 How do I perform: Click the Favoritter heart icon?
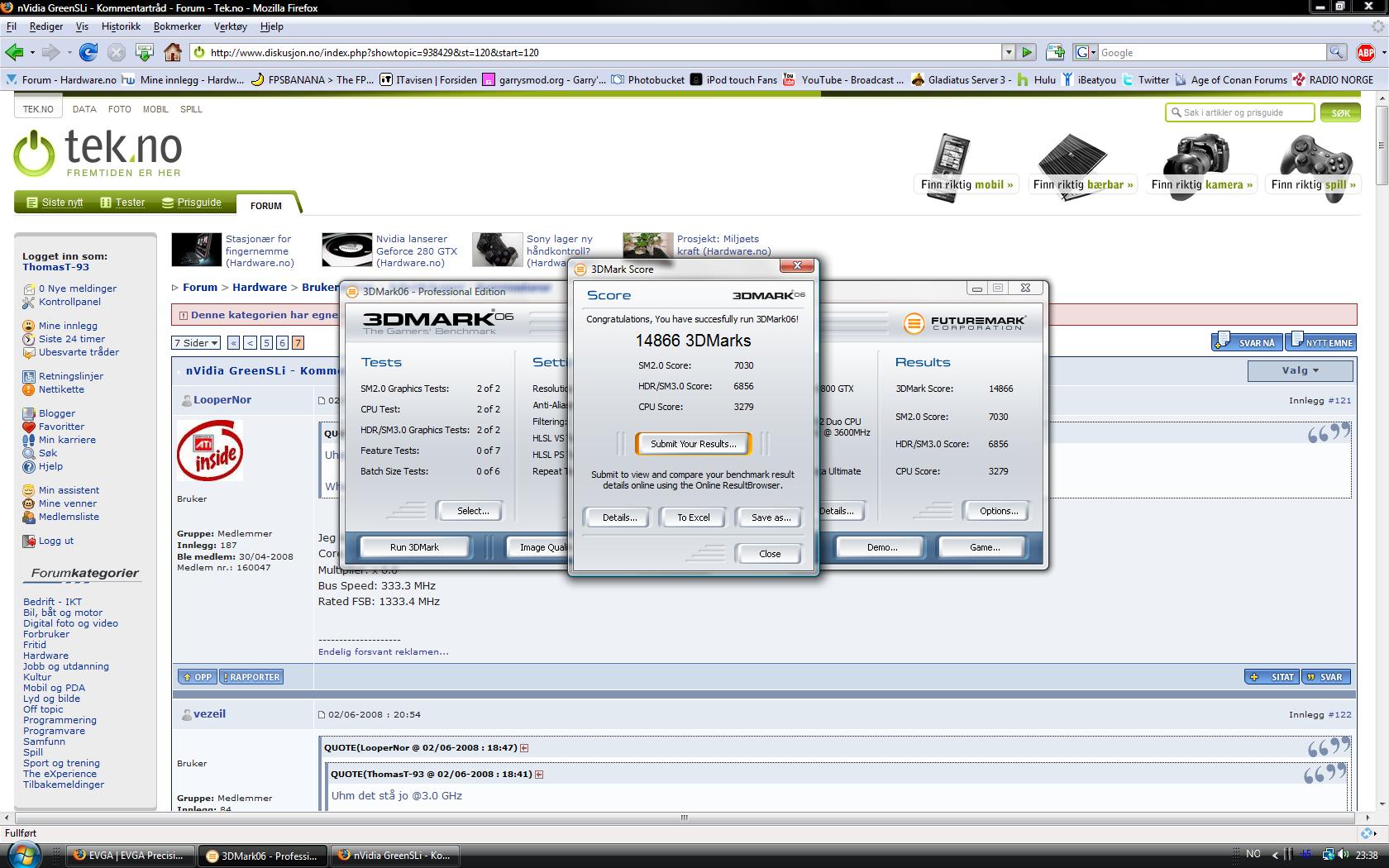29,427
